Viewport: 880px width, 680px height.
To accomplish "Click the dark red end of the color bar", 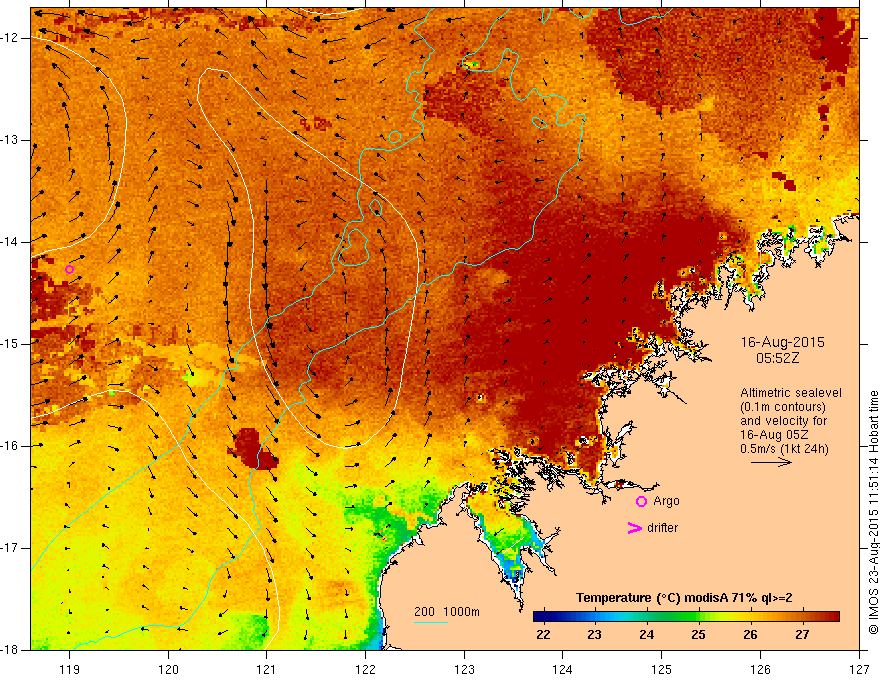I will click(834, 616).
